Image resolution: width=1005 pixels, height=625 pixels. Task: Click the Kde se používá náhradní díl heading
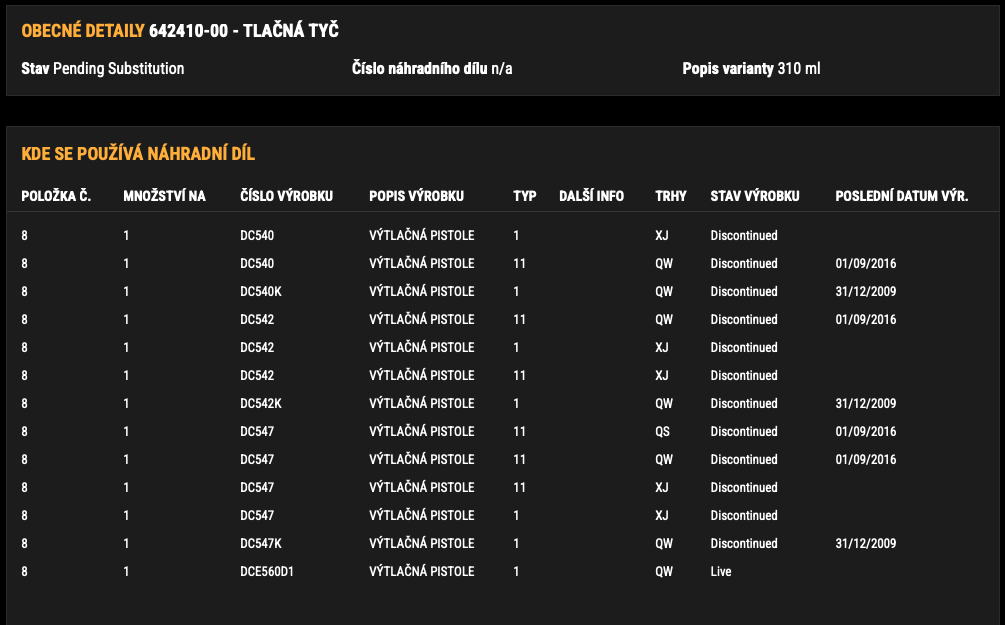tap(138, 154)
